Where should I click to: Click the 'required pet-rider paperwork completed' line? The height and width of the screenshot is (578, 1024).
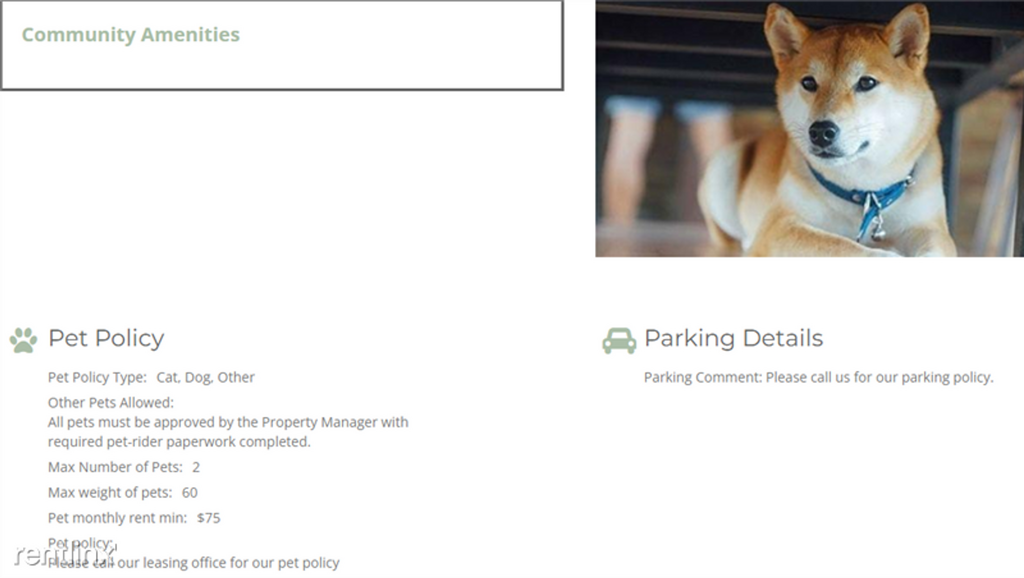[x=179, y=441]
